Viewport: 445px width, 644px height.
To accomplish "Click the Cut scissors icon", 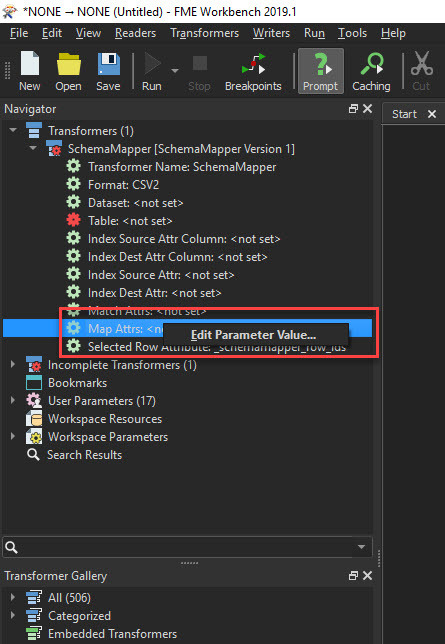I will coord(422,63).
